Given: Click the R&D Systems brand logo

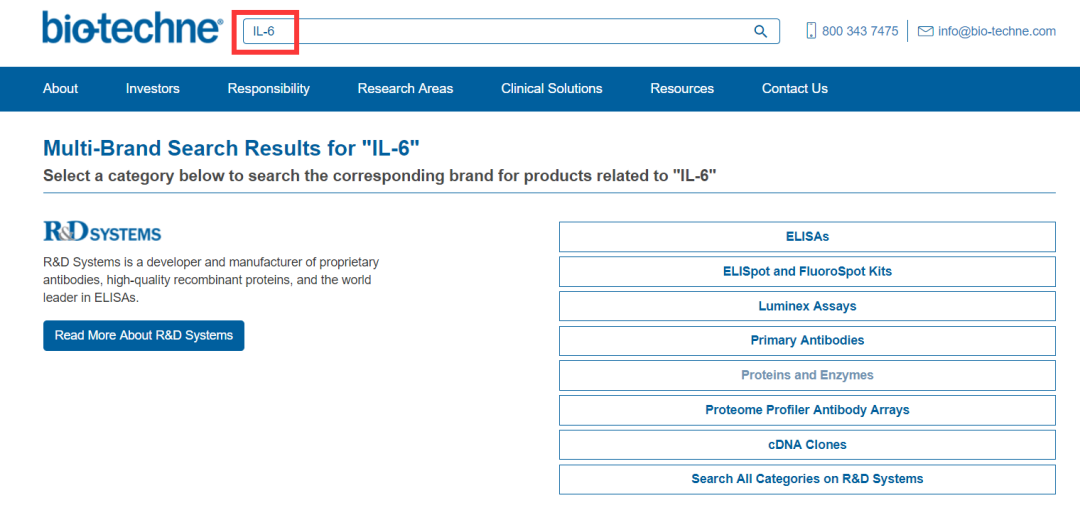Looking at the screenshot, I should 102,232.
